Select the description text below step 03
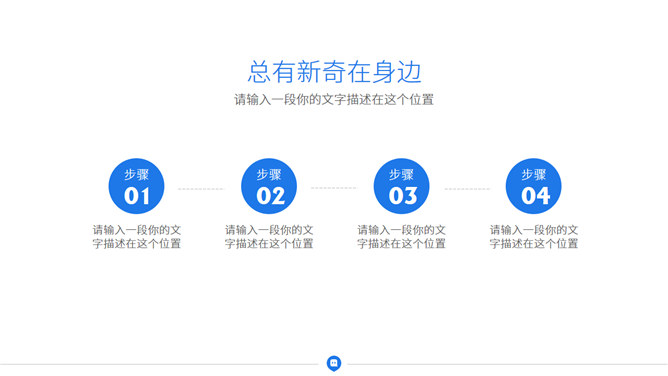668x376 pixels. click(x=401, y=237)
